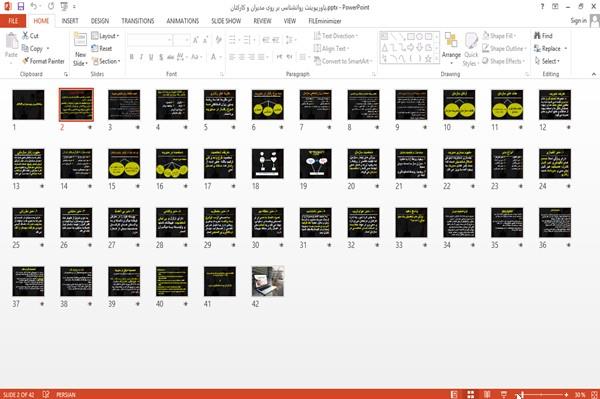Screen dimensions: 600x399
Task: Open the font size combo box
Action: pyautogui.click(x=181, y=40)
